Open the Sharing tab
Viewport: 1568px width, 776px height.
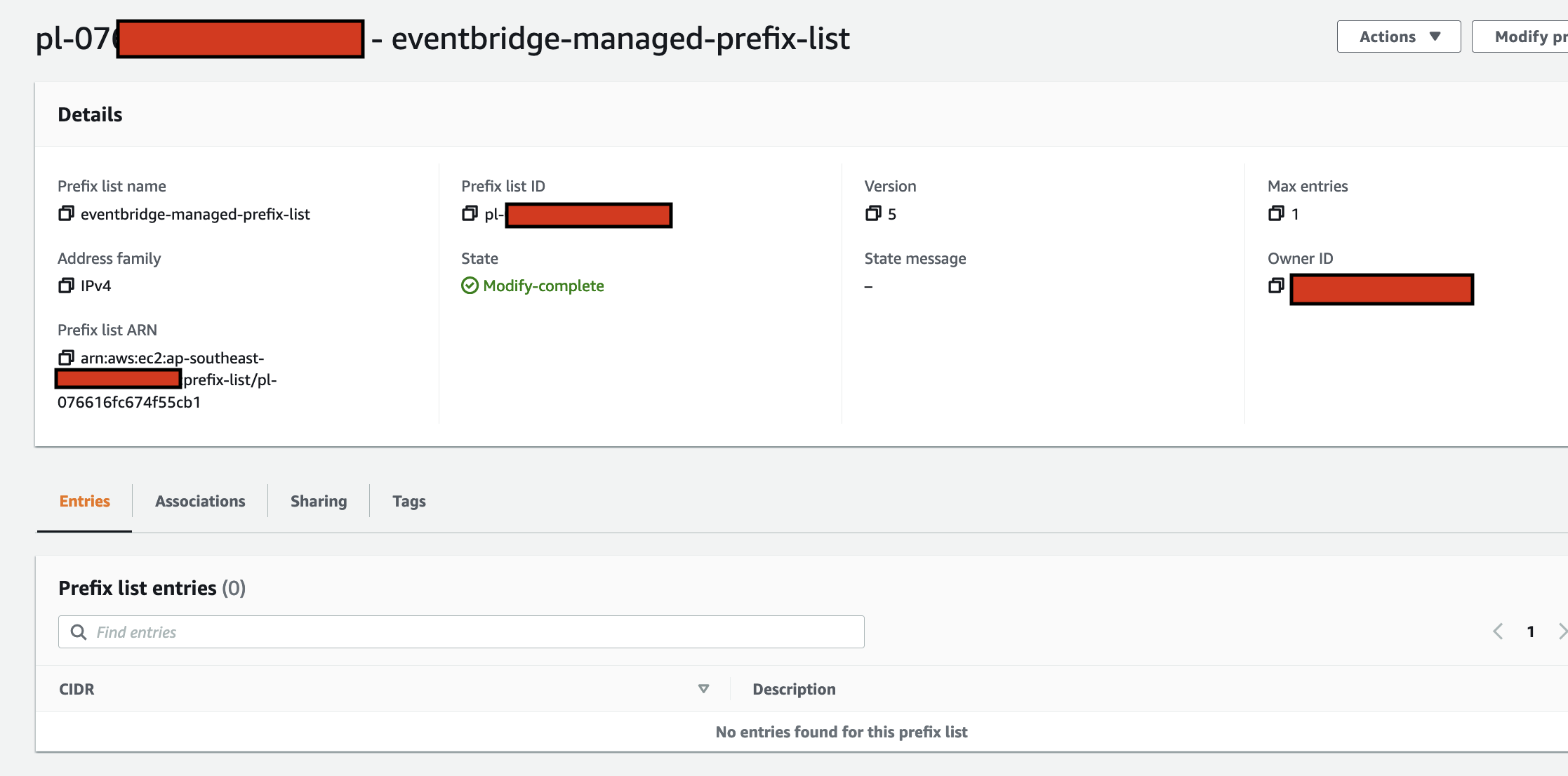pos(319,501)
